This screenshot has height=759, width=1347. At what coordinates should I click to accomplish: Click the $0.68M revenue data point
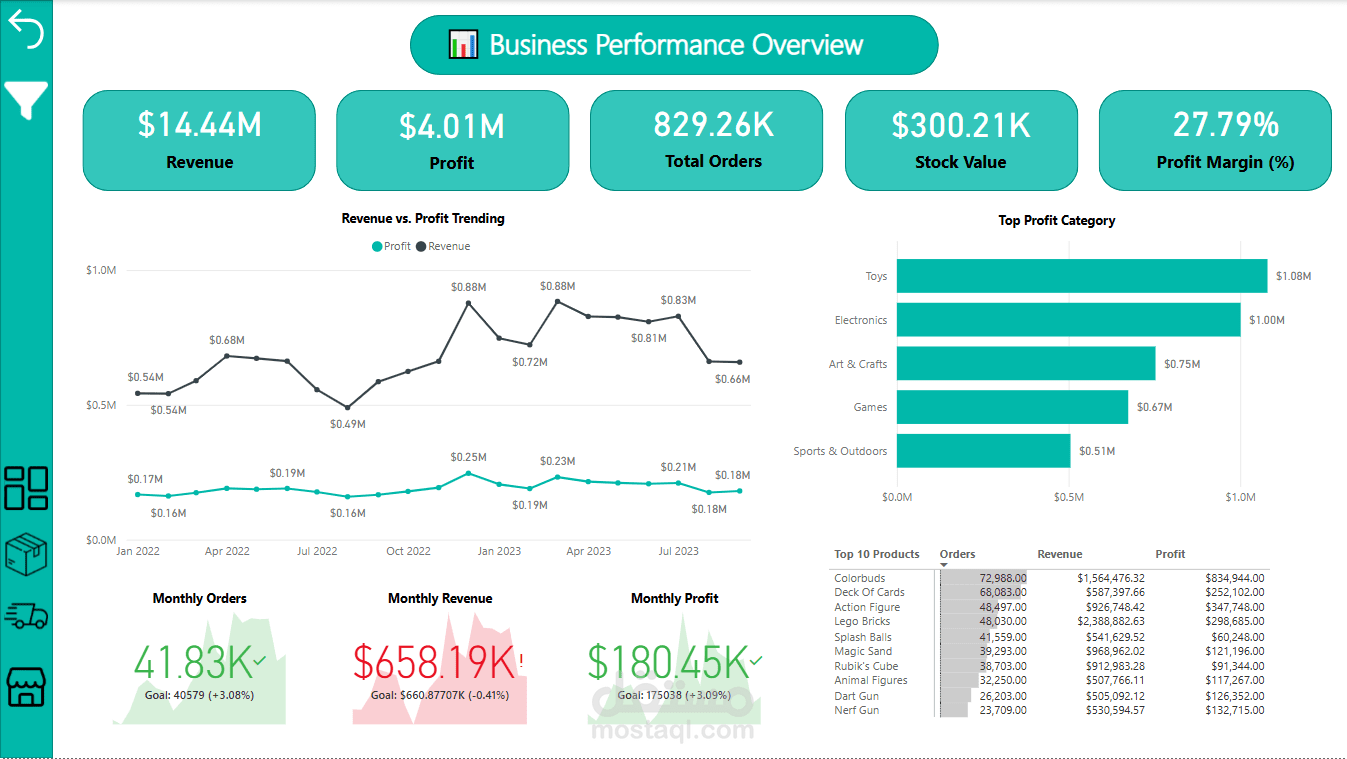point(227,355)
